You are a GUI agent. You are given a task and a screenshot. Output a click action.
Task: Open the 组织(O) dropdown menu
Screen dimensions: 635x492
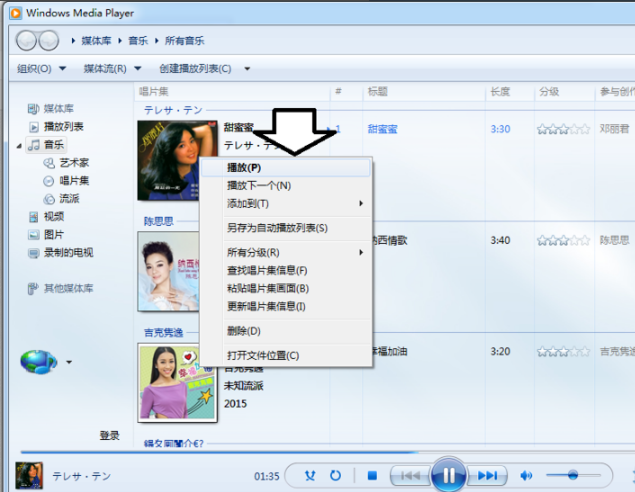coord(41,69)
